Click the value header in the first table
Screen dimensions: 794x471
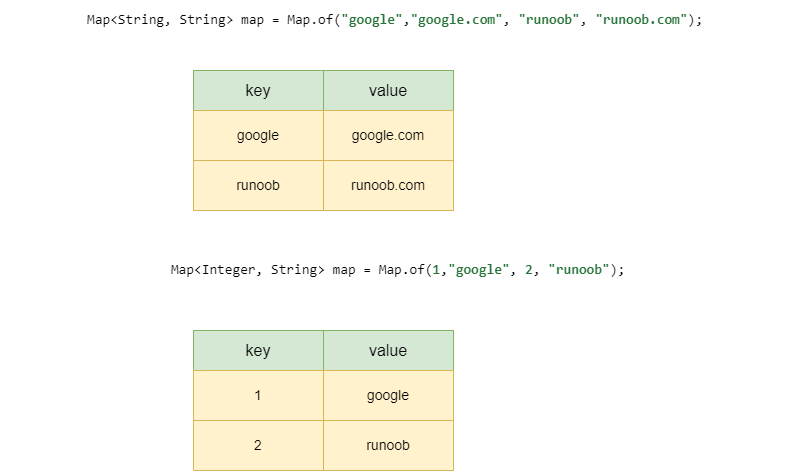[x=388, y=90]
